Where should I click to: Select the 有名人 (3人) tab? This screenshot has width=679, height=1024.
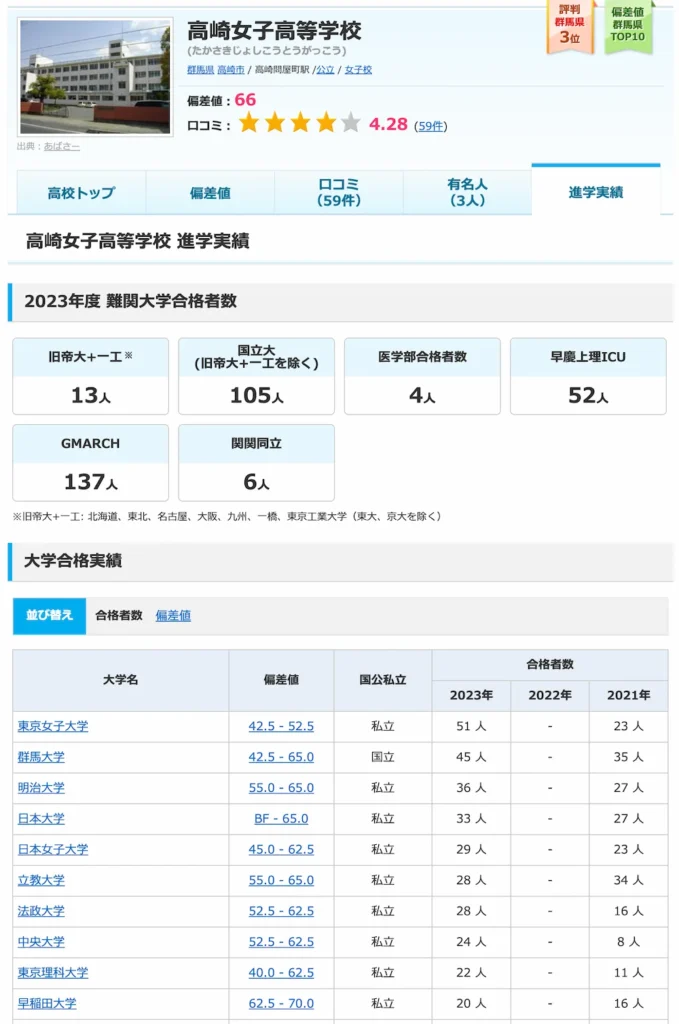pyautogui.click(x=467, y=192)
